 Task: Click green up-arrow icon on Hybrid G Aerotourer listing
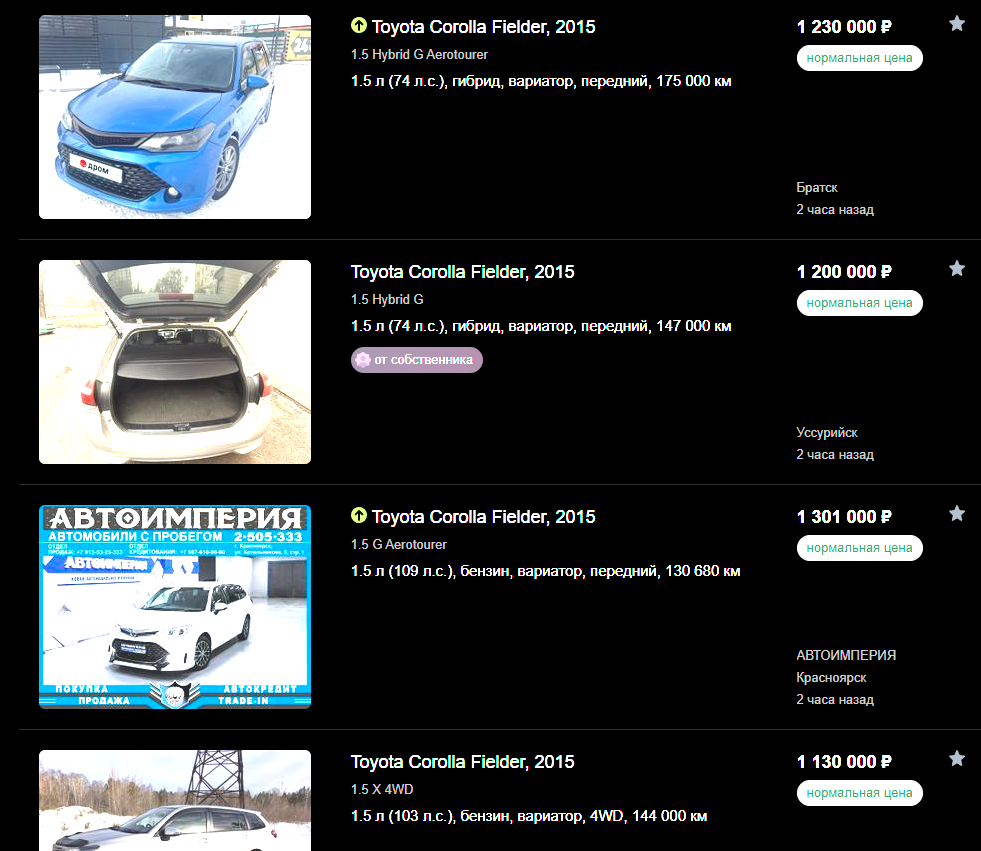pos(358,26)
